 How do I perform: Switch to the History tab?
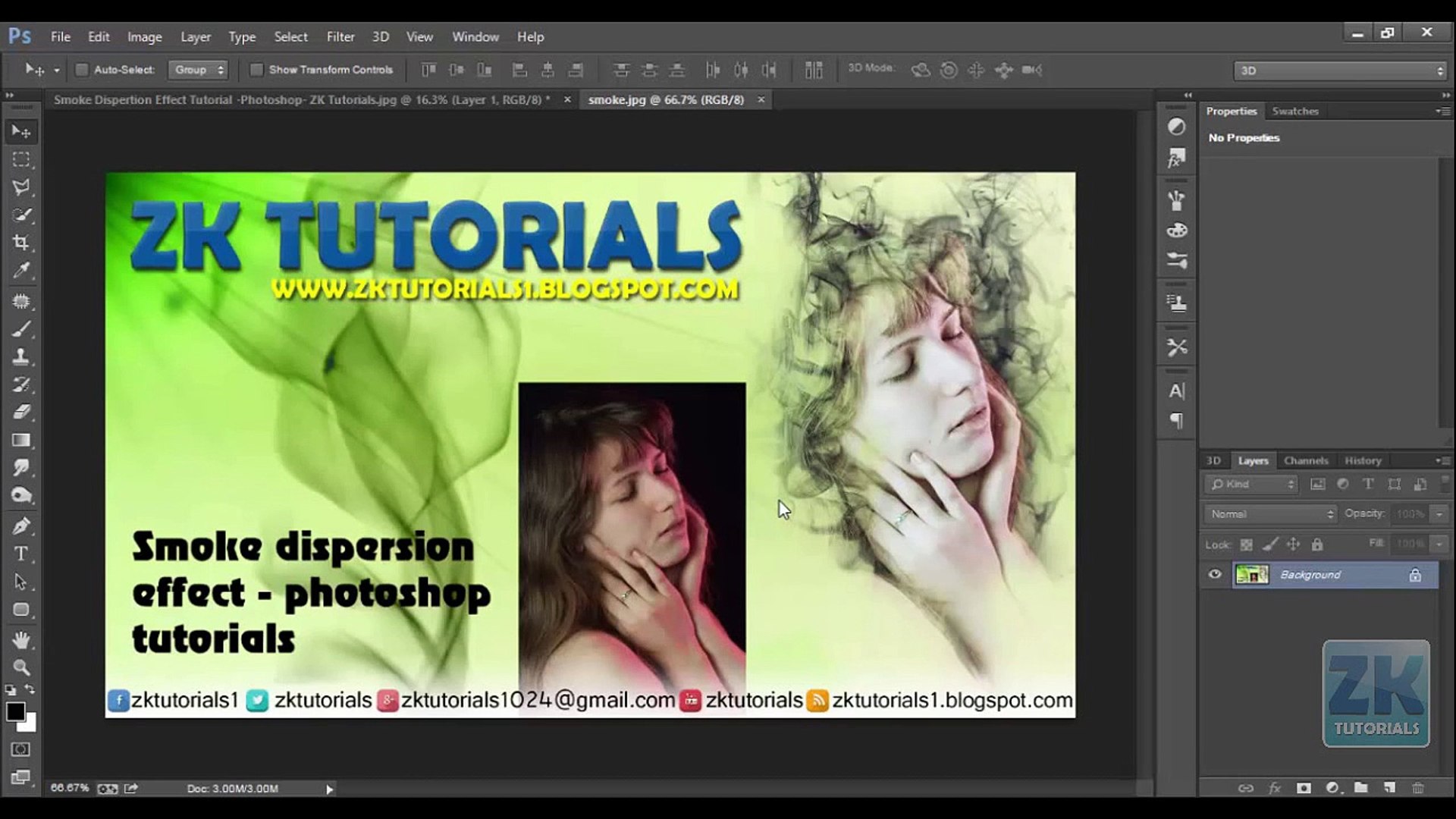[x=1363, y=460]
